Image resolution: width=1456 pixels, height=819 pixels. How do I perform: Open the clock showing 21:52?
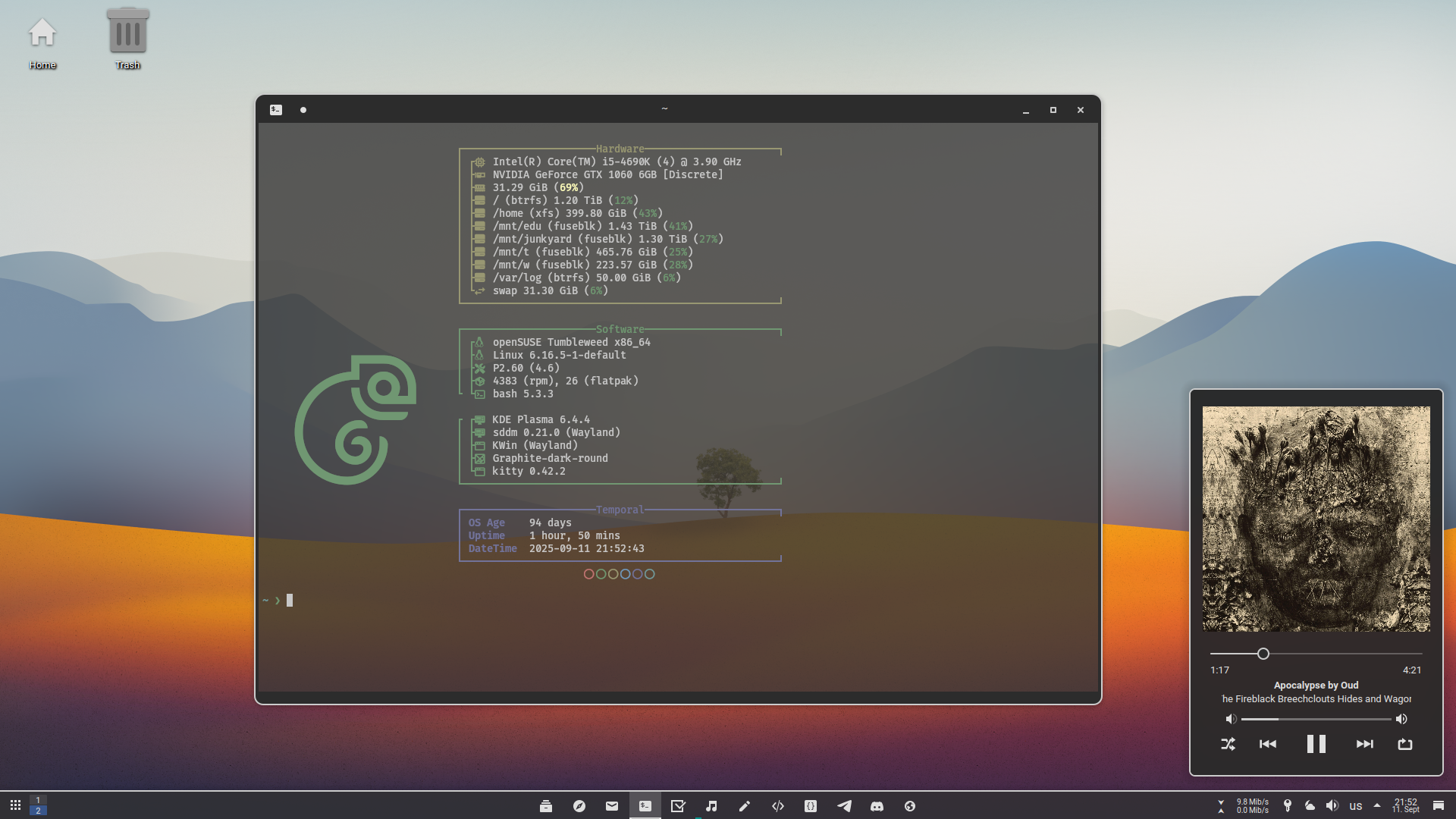(1405, 805)
